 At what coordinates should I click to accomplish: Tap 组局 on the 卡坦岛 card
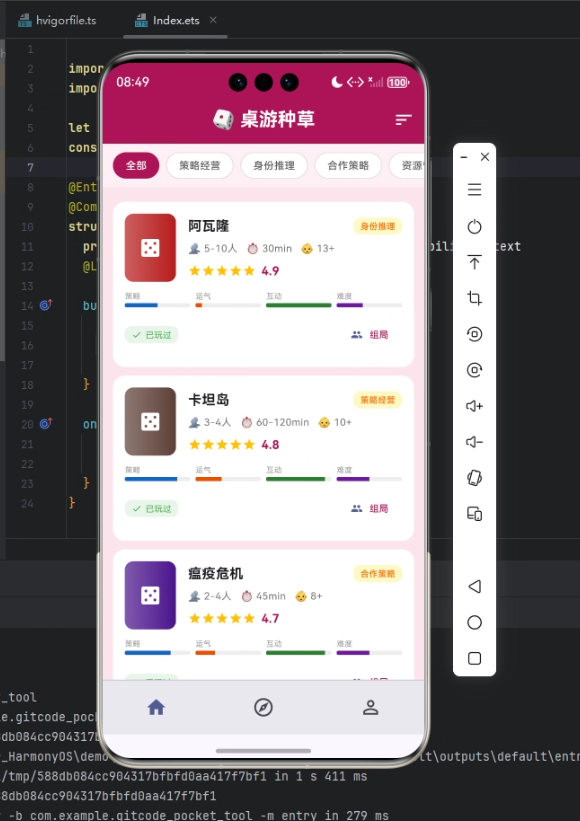[370, 509]
